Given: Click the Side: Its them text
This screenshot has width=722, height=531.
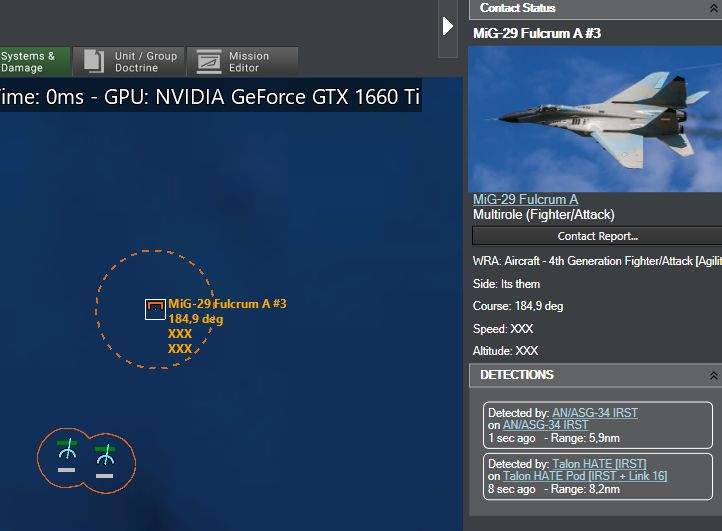Looking at the screenshot, I should (x=506, y=284).
